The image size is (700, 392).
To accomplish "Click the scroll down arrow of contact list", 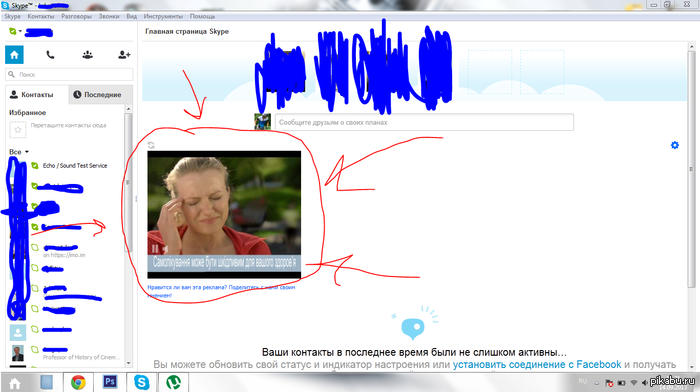I will click(x=128, y=363).
